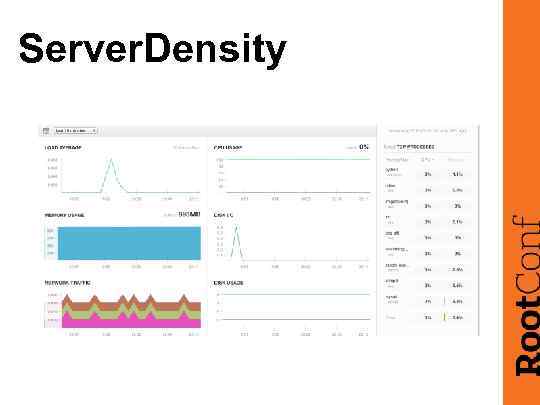Image resolution: width=540 pixels, height=405 pixels.
Task: Click the calendar icon beside the time range
Action: pyautogui.click(x=46, y=131)
